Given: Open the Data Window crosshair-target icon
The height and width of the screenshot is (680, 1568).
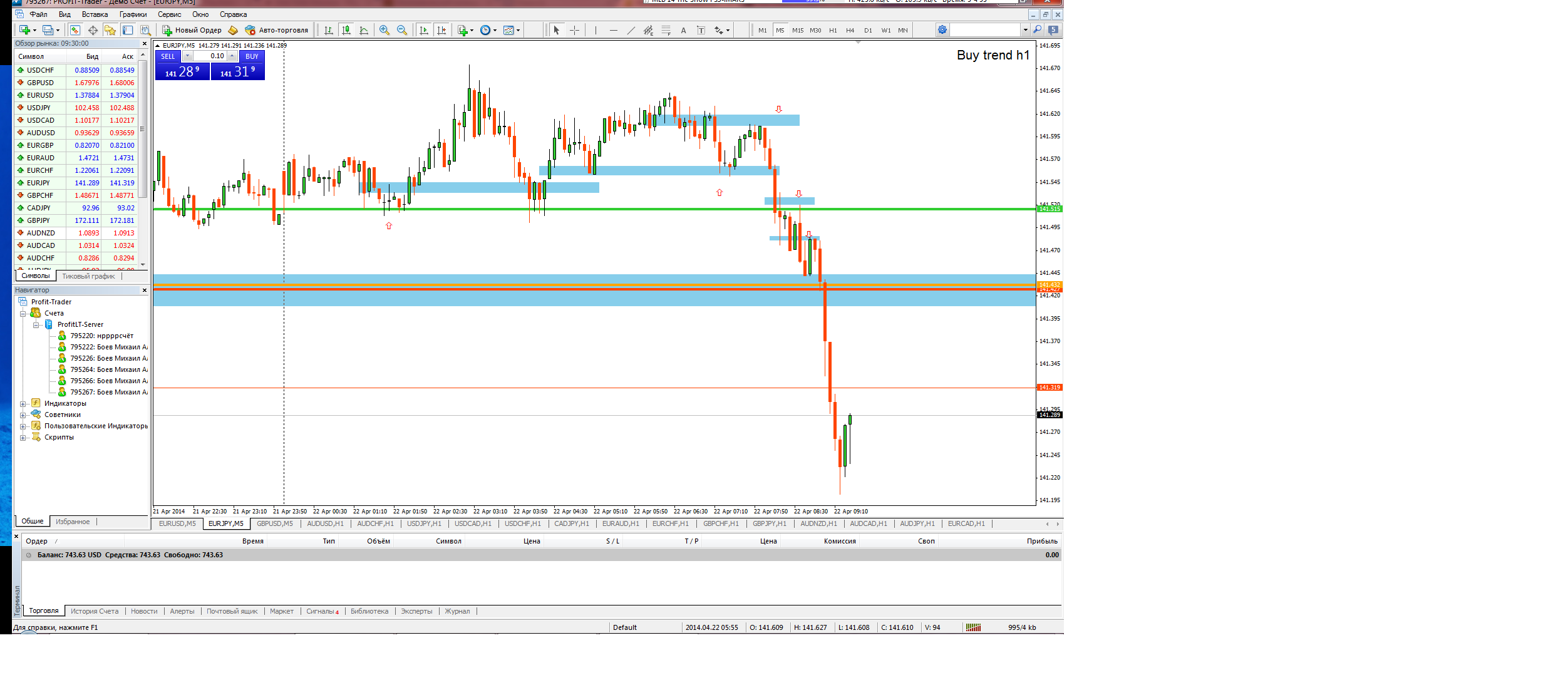Looking at the screenshot, I should coord(93,30).
